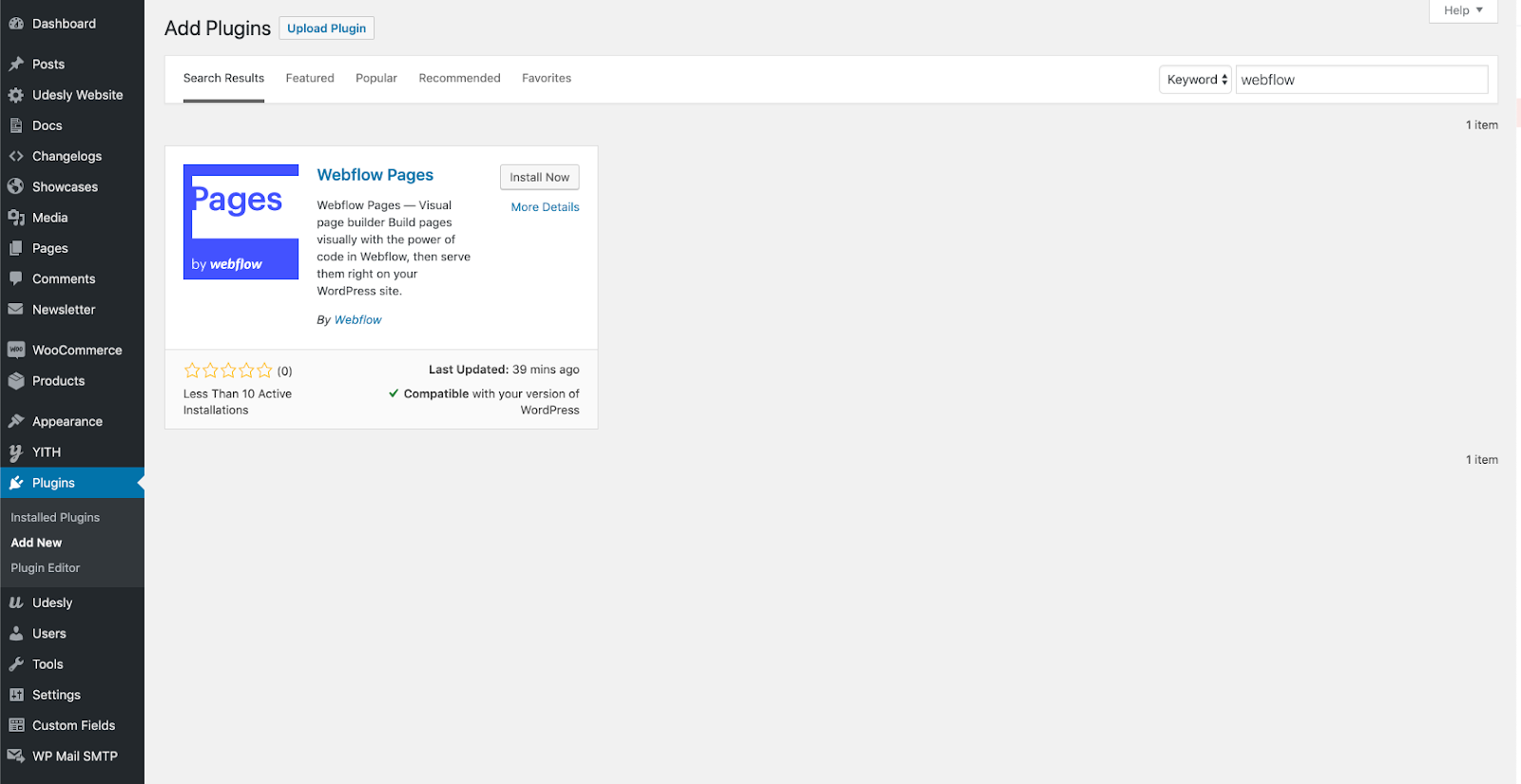Click the 'Last Updated: 39 mins ago' text
This screenshot has height=784, width=1521.
(504, 370)
